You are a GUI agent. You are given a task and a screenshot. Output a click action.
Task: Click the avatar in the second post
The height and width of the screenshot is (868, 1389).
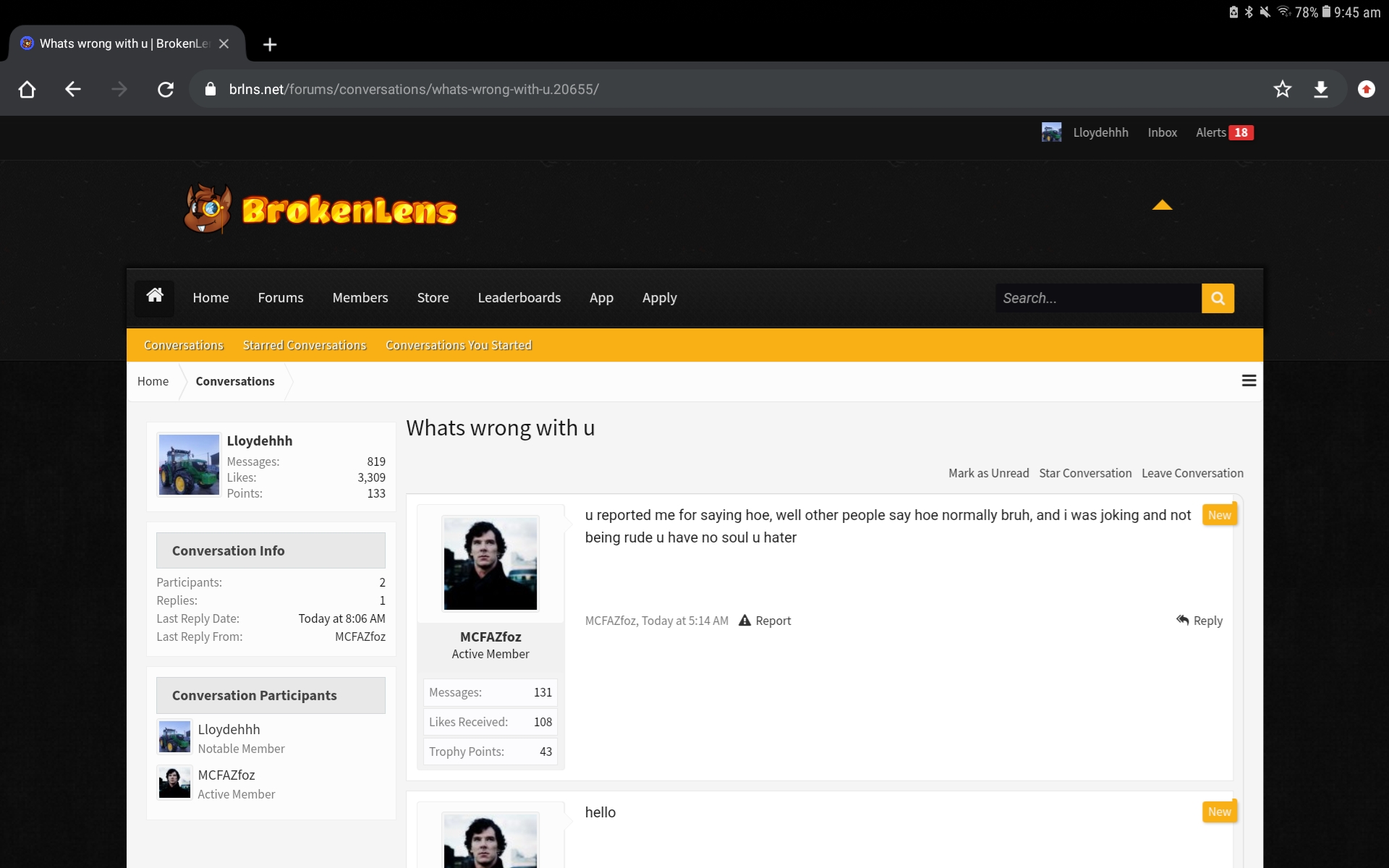[490, 841]
